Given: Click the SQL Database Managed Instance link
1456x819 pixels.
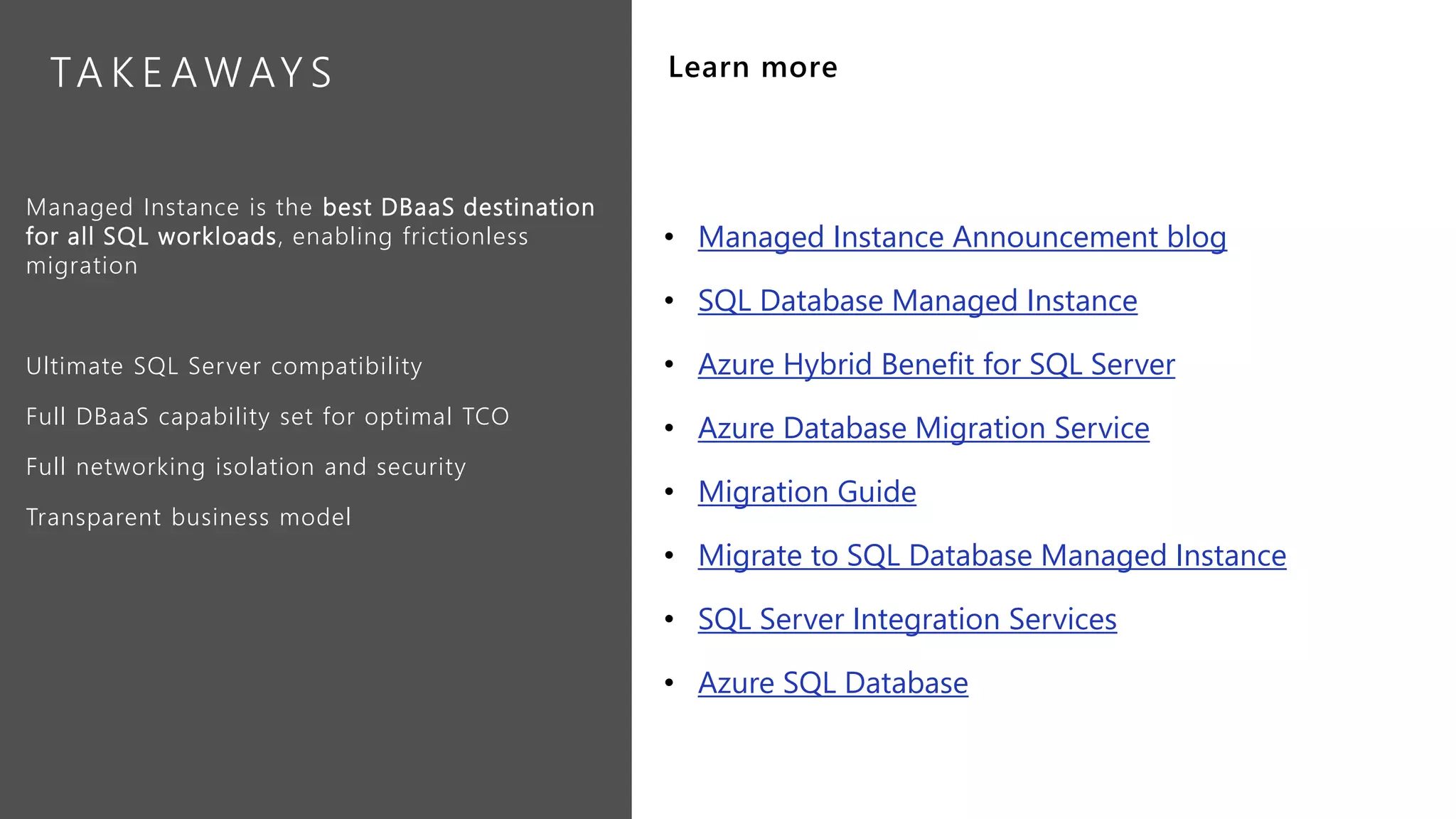Looking at the screenshot, I should tap(917, 301).
